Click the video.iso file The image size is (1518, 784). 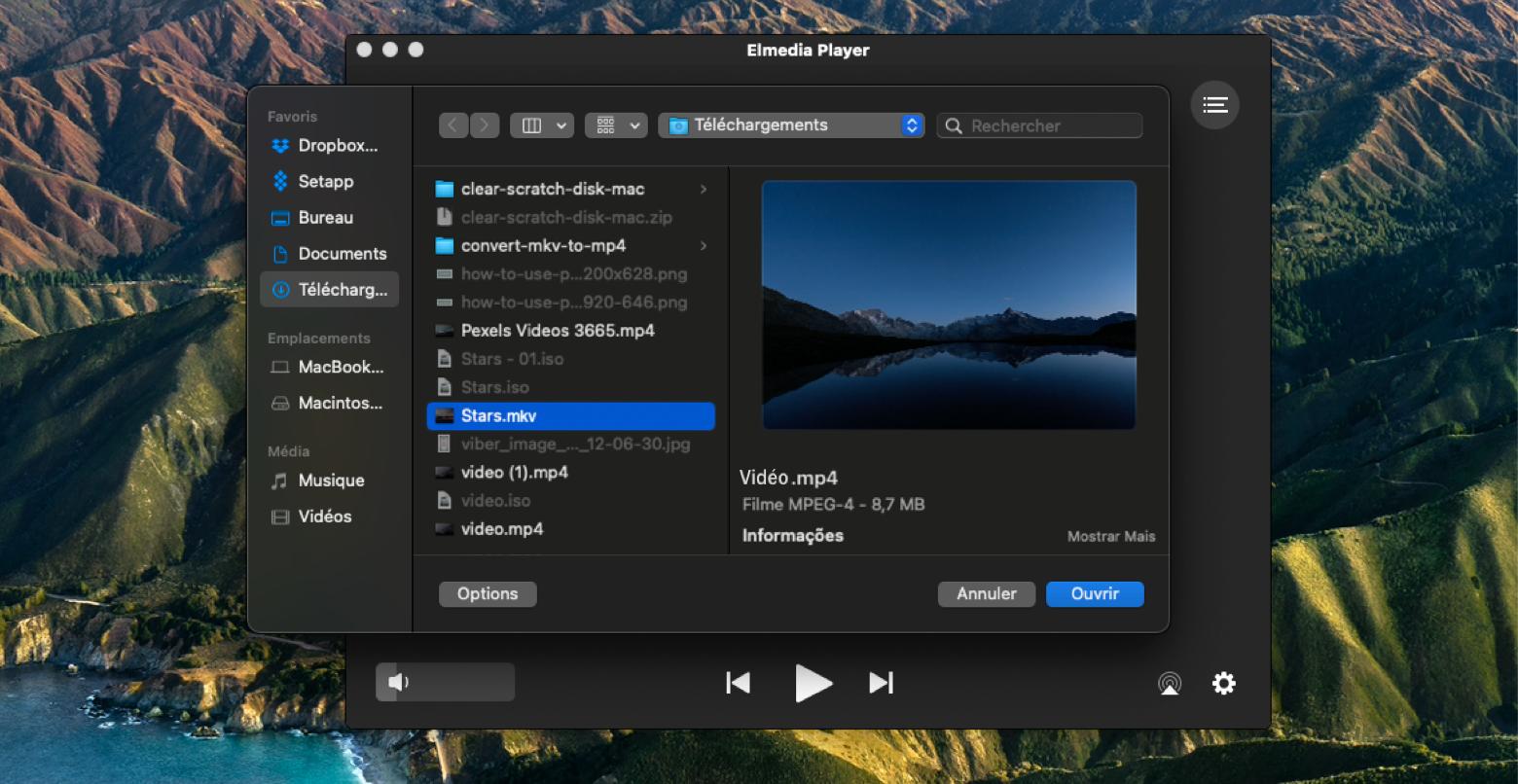coord(571,501)
